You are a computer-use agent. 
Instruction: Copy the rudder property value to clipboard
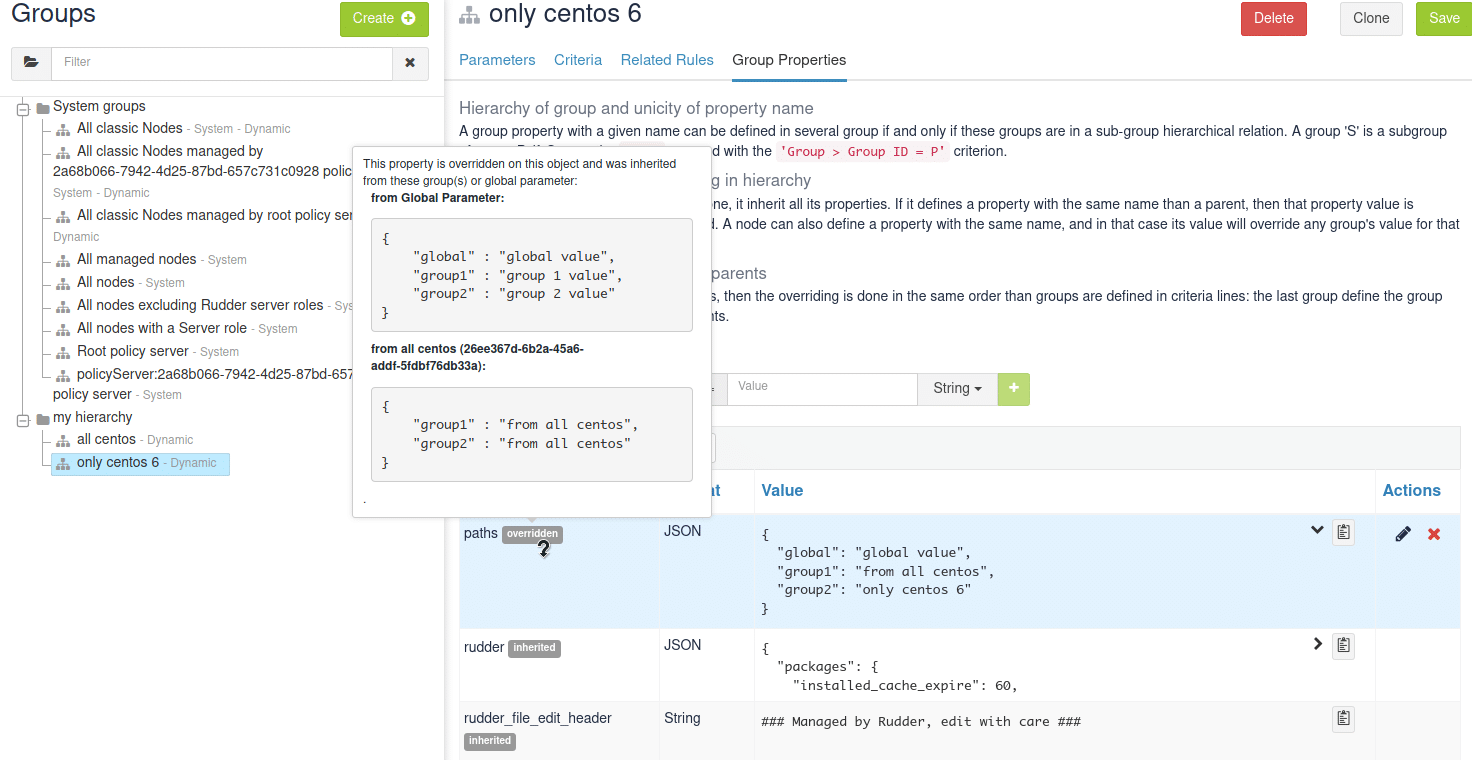(x=1343, y=646)
